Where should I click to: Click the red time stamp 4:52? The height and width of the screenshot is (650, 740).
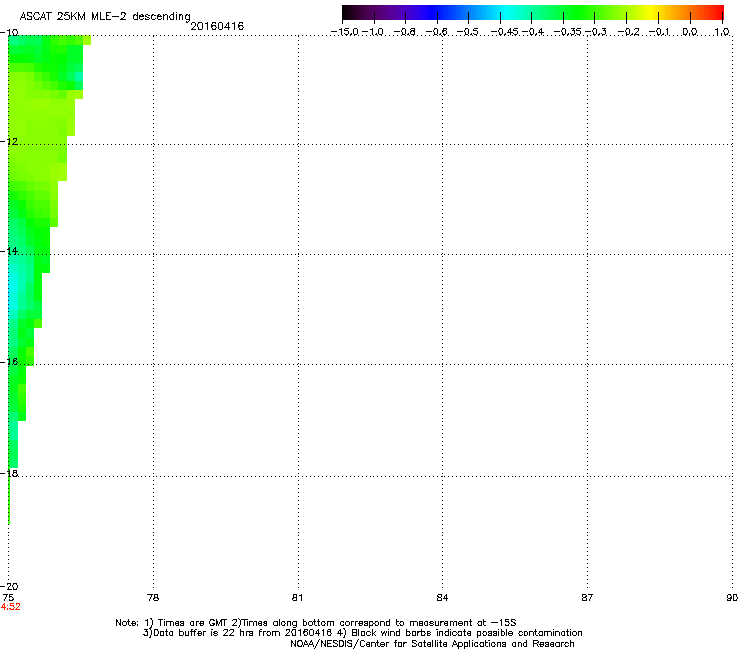coord(10,607)
